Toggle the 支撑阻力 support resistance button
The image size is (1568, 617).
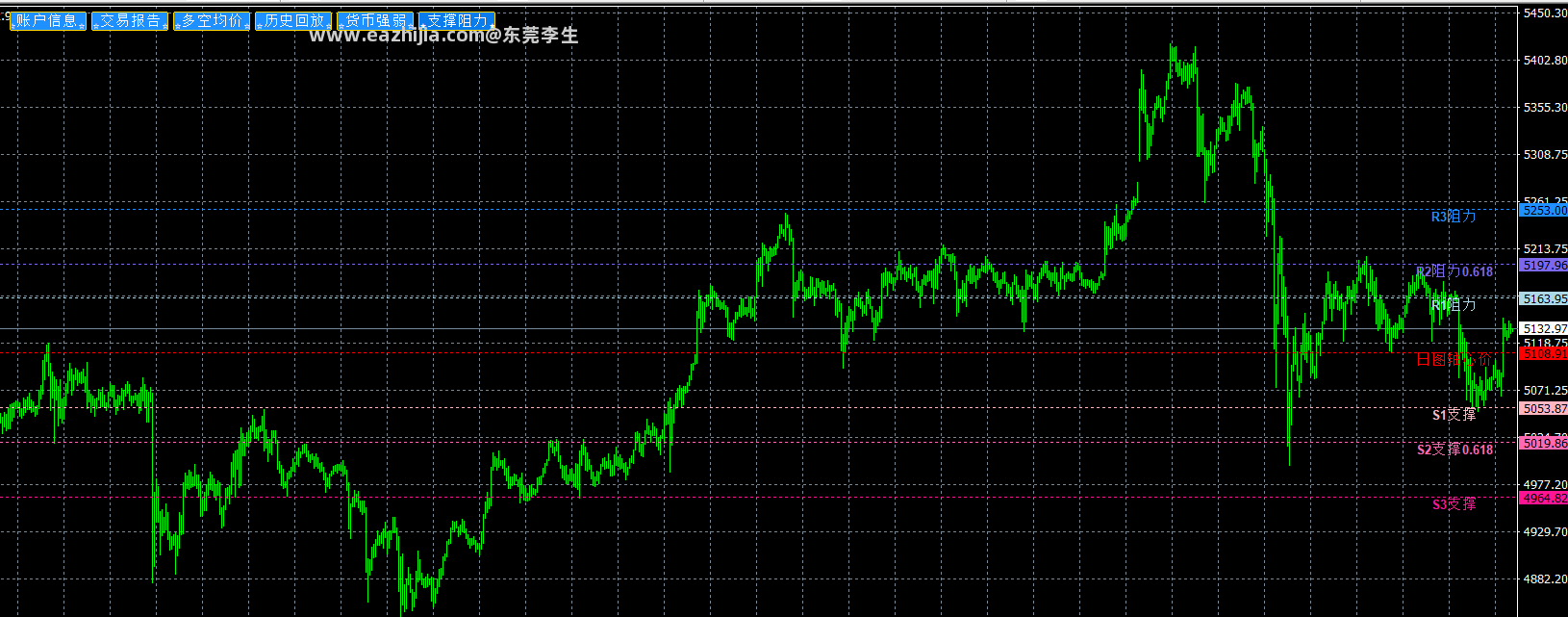pyautogui.click(x=457, y=21)
